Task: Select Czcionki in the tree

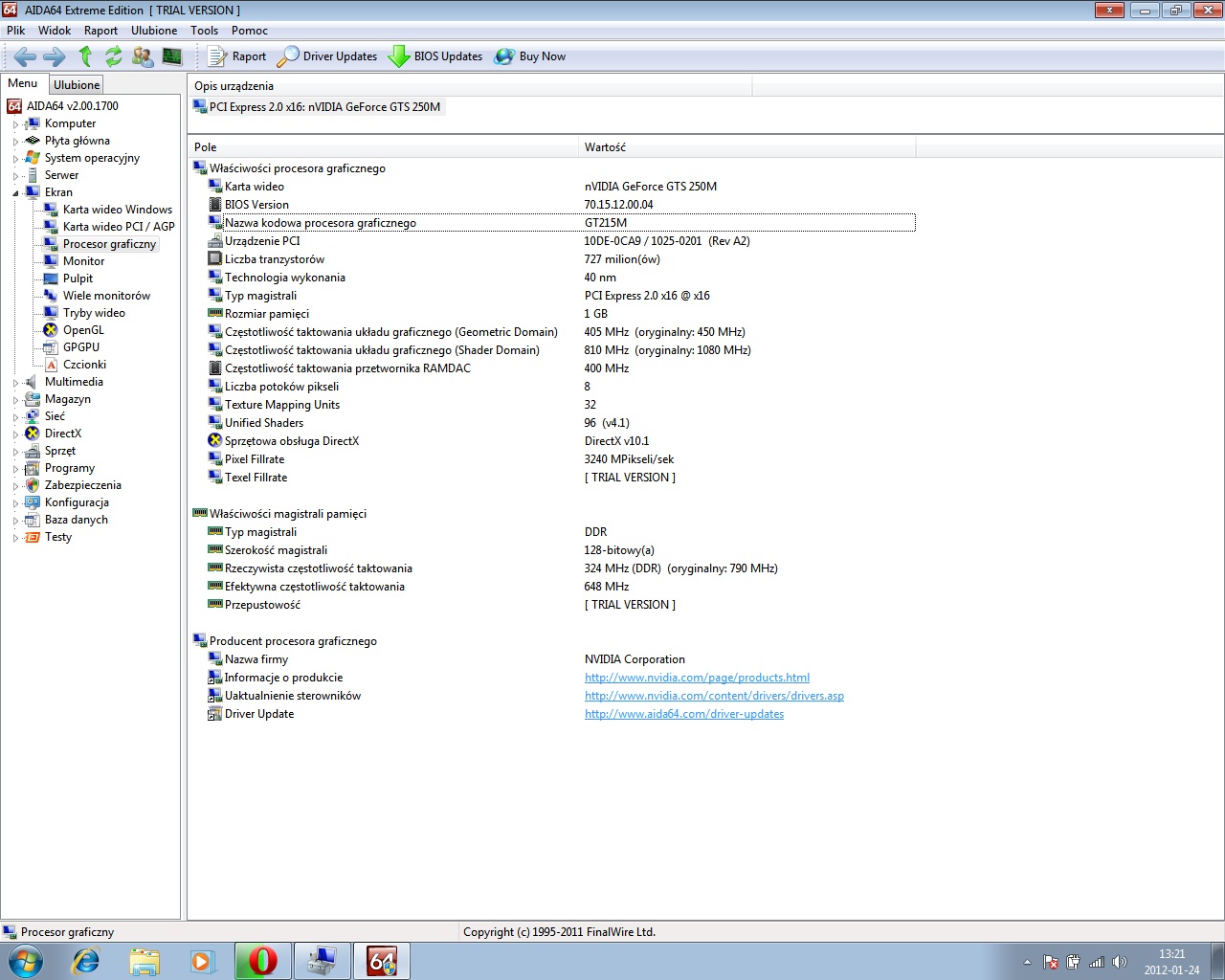Action: click(x=84, y=365)
